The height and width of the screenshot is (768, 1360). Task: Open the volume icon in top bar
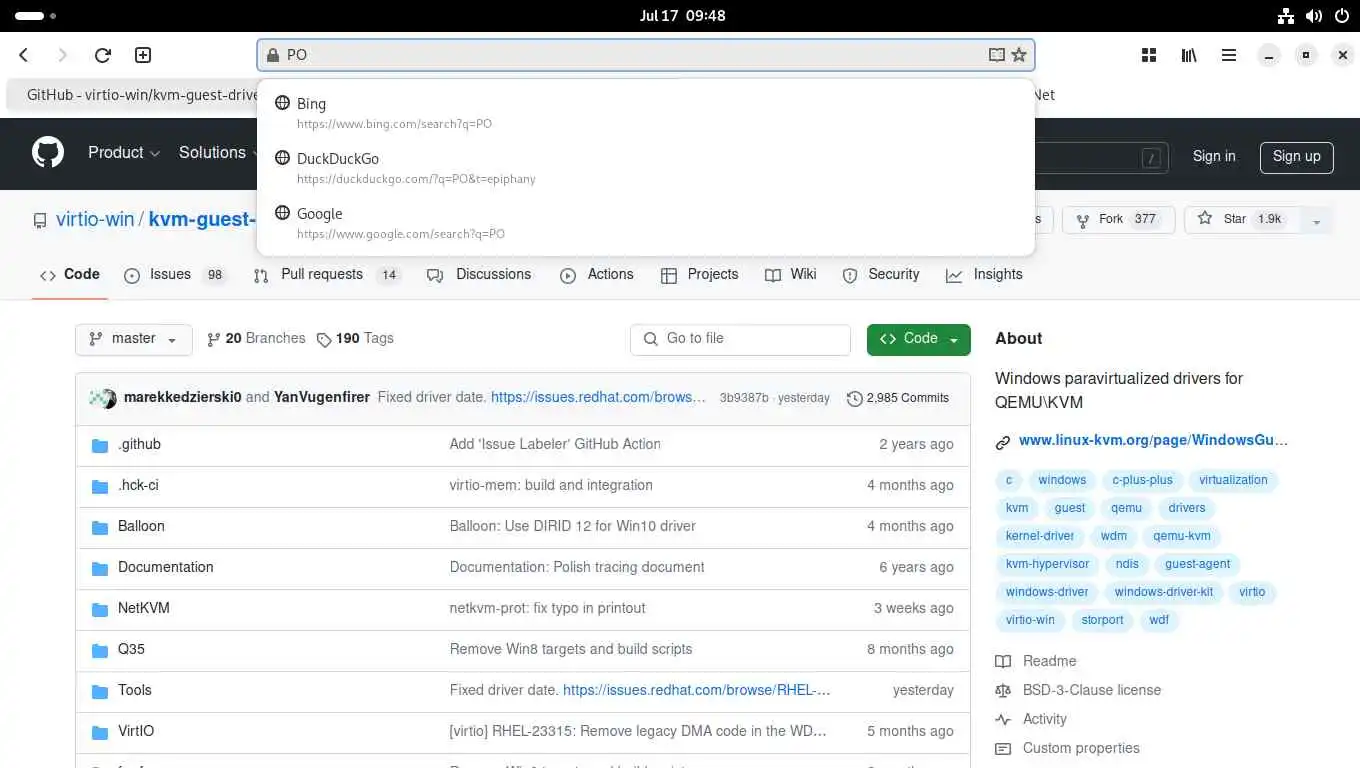tap(1313, 15)
